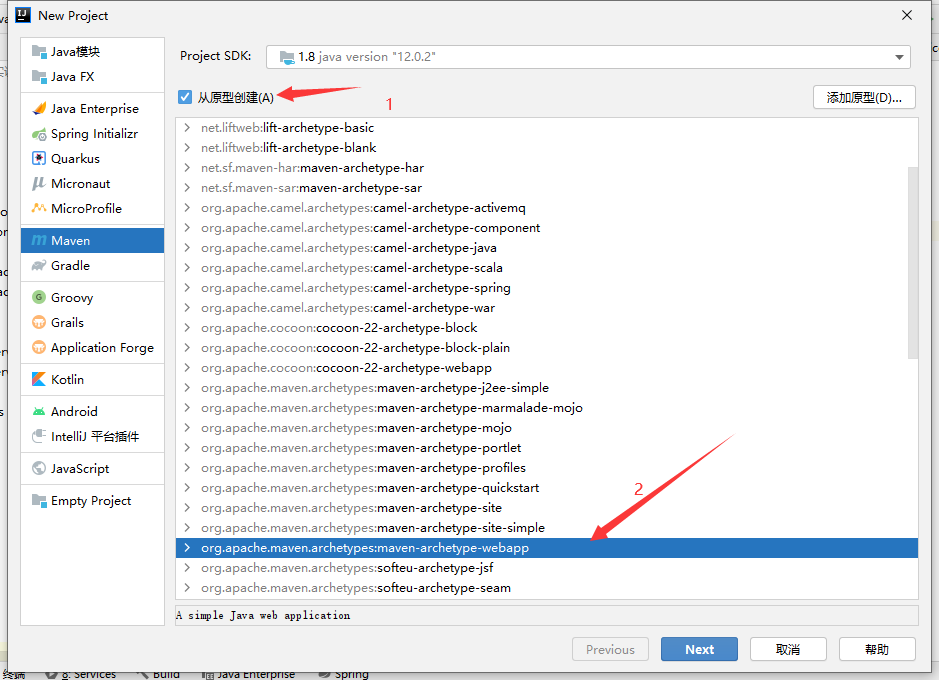Toggle the 从原型创建(A) checkbox
This screenshot has height=680, width=939.
click(x=184, y=97)
